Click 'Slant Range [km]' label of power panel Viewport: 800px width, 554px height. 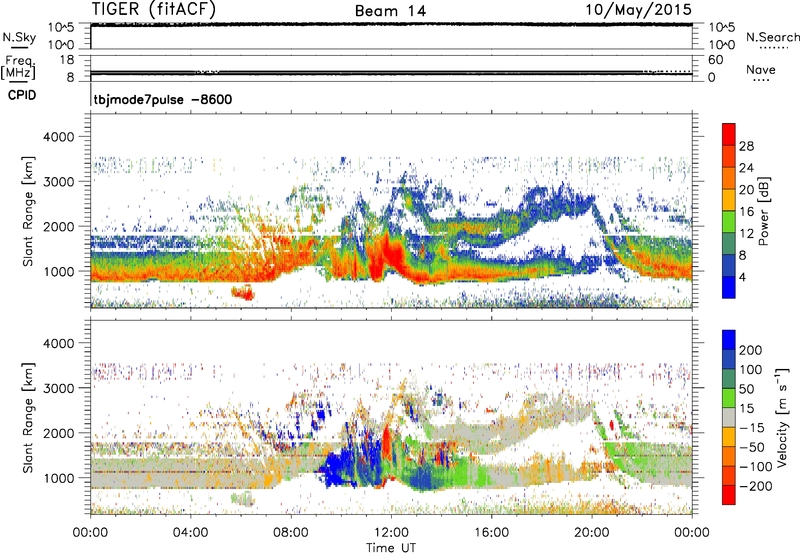pyautogui.click(x=28, y=211)
